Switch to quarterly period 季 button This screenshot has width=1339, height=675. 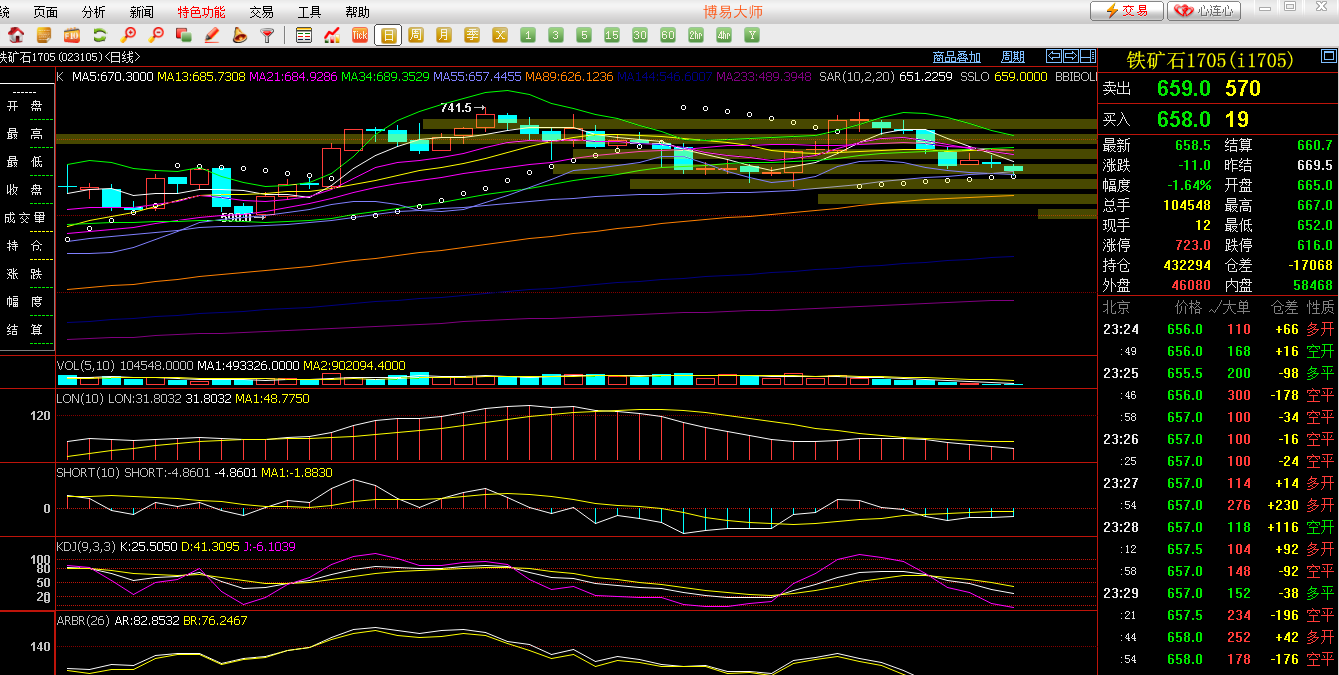472,35
